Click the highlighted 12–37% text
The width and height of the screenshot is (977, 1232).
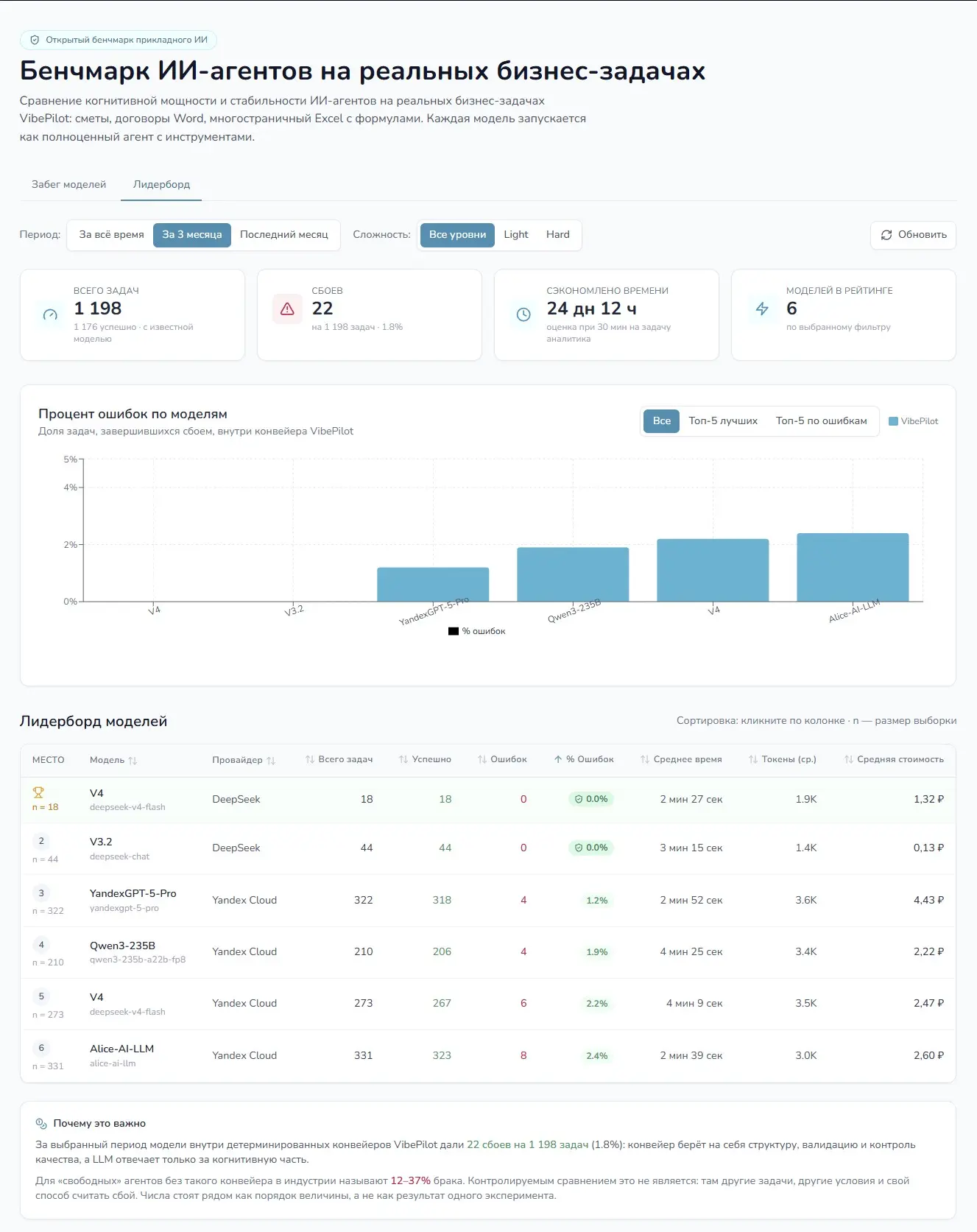coord(410,1180)
